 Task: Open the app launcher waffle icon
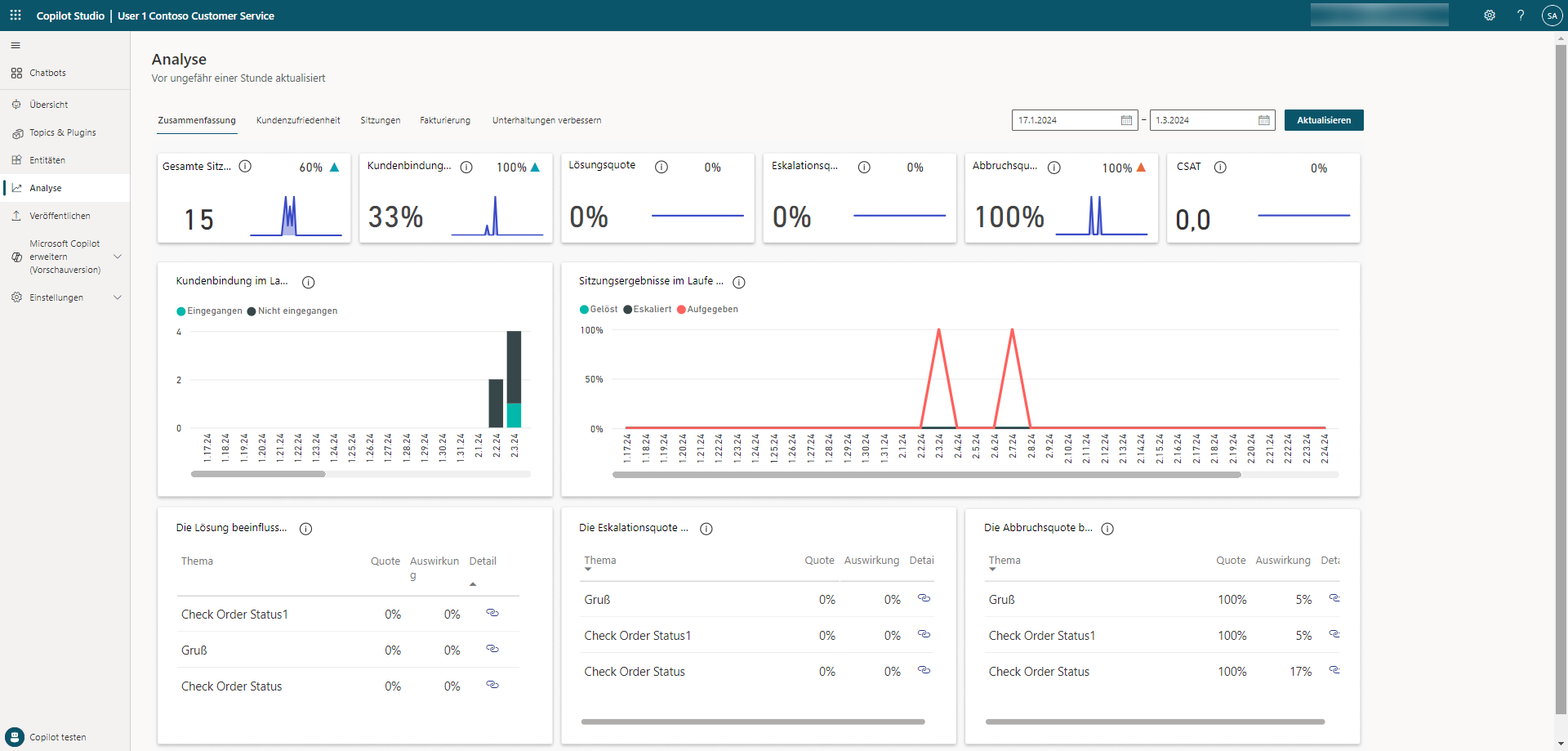point(16,16)
